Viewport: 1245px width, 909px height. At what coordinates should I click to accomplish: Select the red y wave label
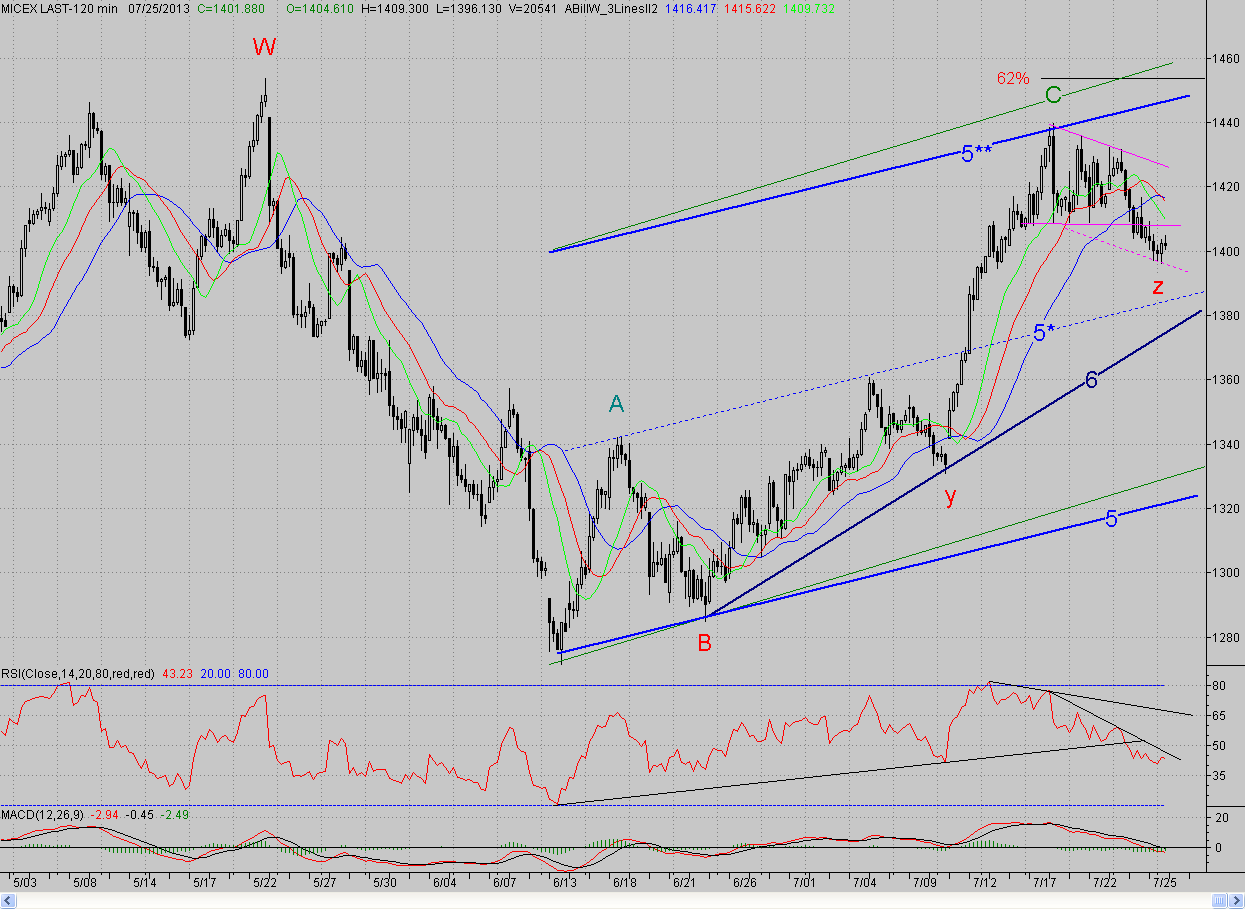pyautogui.click(x=950, y=495)
